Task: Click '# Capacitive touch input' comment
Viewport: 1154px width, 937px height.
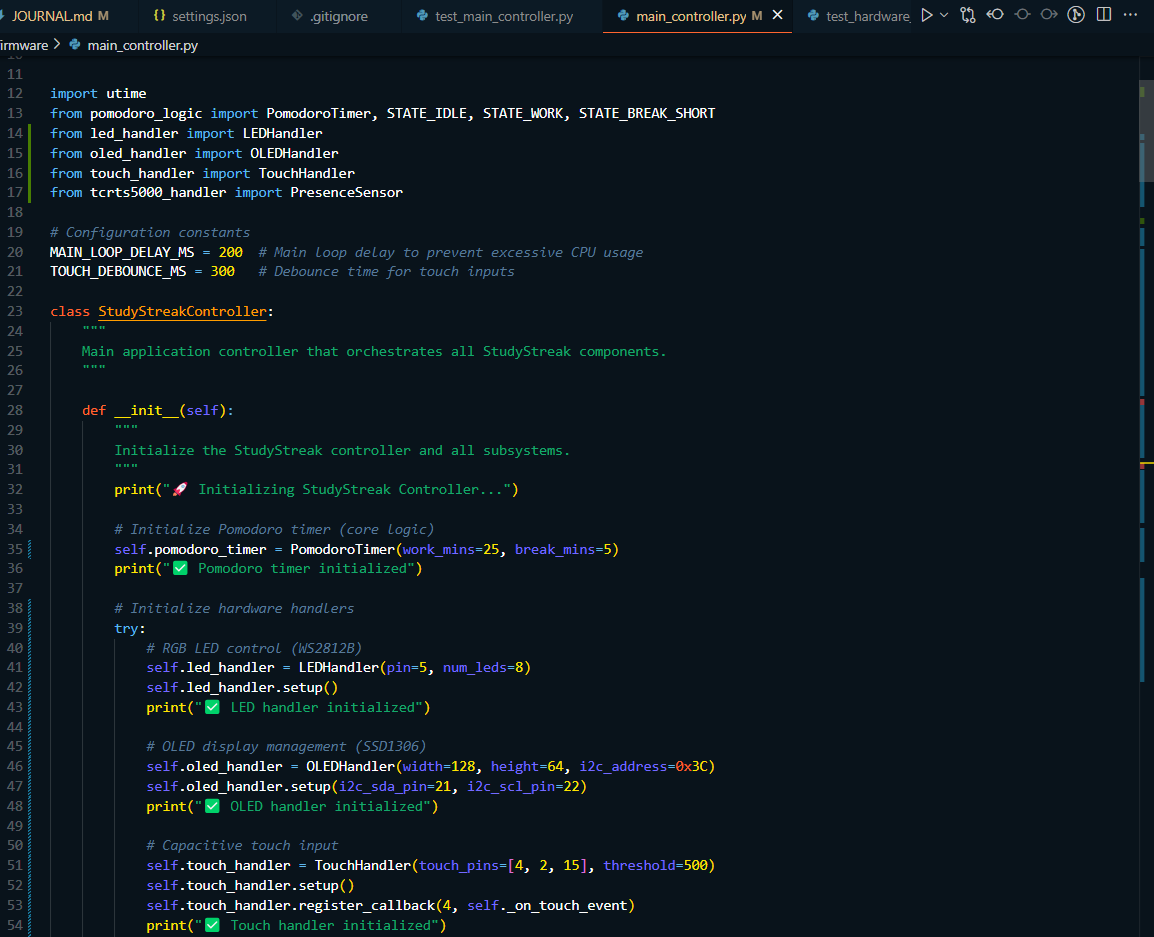Action: coord(242,845)
